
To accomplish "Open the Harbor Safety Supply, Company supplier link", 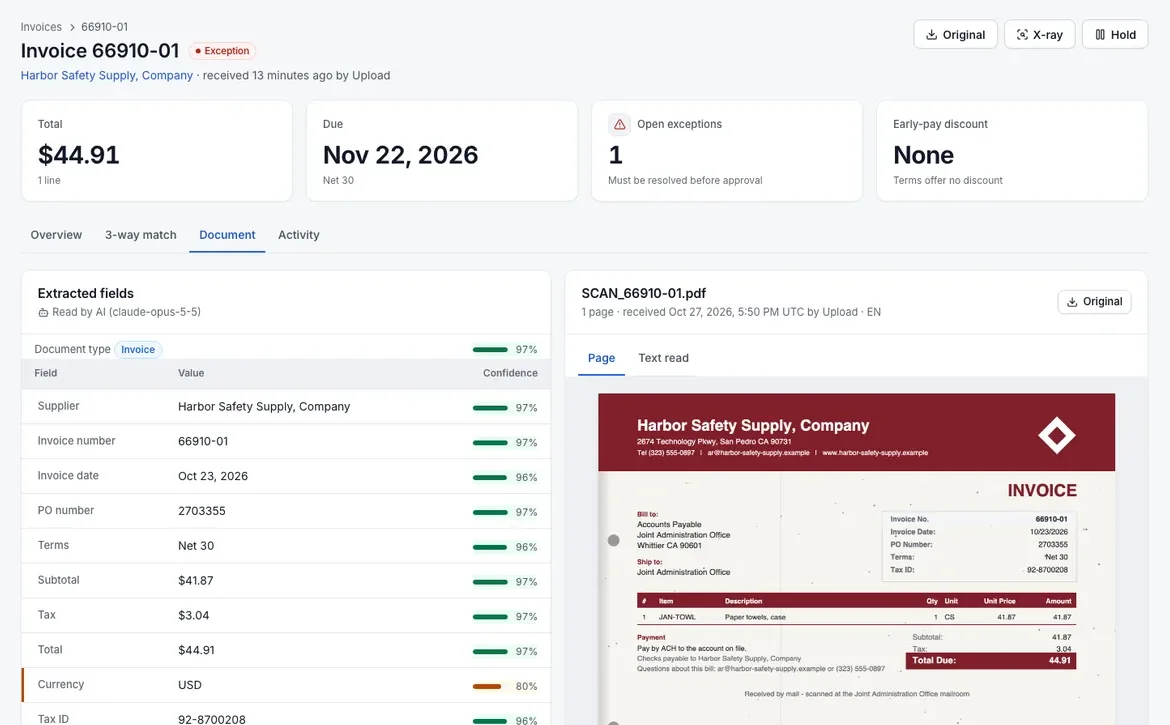I will pos(107,75).
